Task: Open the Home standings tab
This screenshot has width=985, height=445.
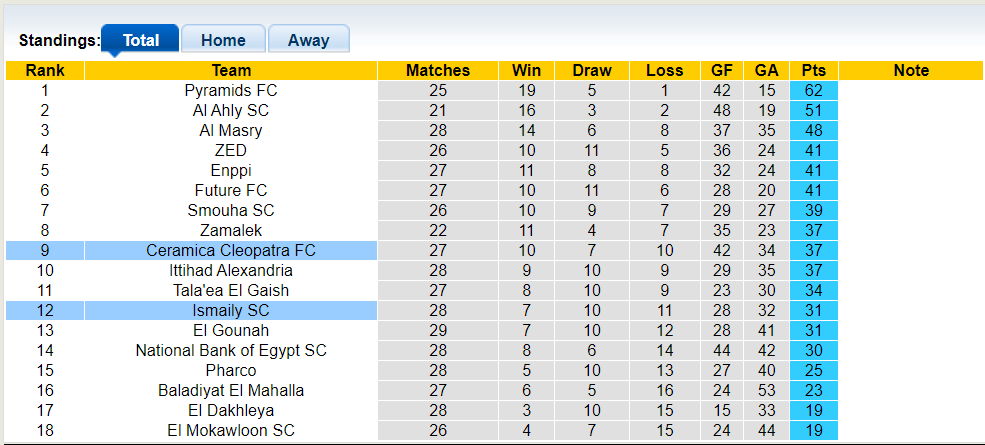Action: 223,40
